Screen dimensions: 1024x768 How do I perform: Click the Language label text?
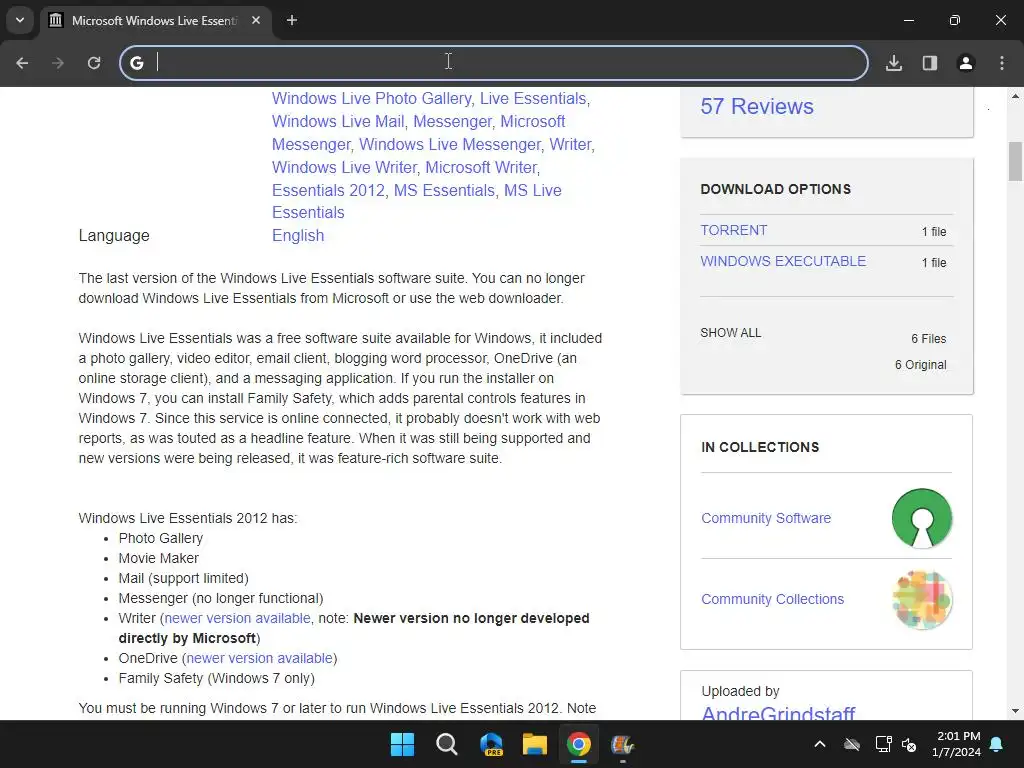click(114, 236)
